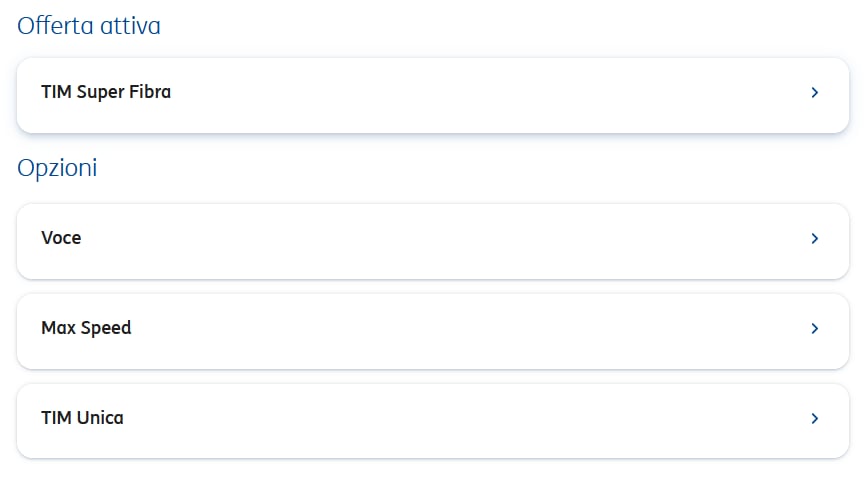
Task: Click the chevron arrow beside TIM Super Fibra
Action: click(815, 93)
